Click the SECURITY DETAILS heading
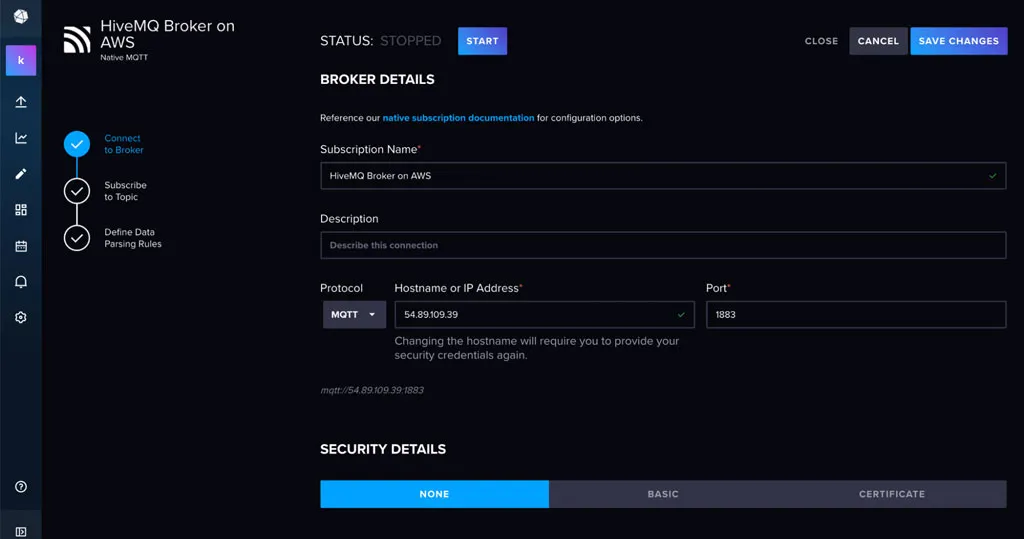Screen dimensions: 1024x539 point(383,449)
